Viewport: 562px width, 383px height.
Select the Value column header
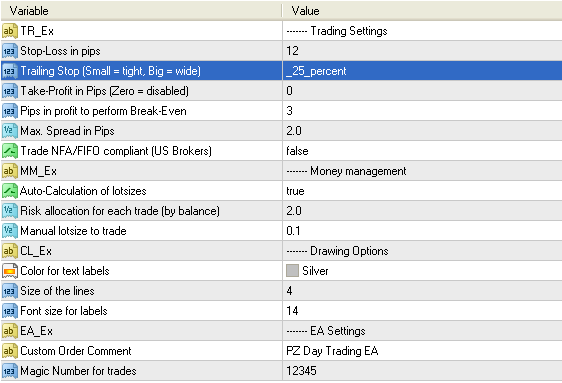422,11
